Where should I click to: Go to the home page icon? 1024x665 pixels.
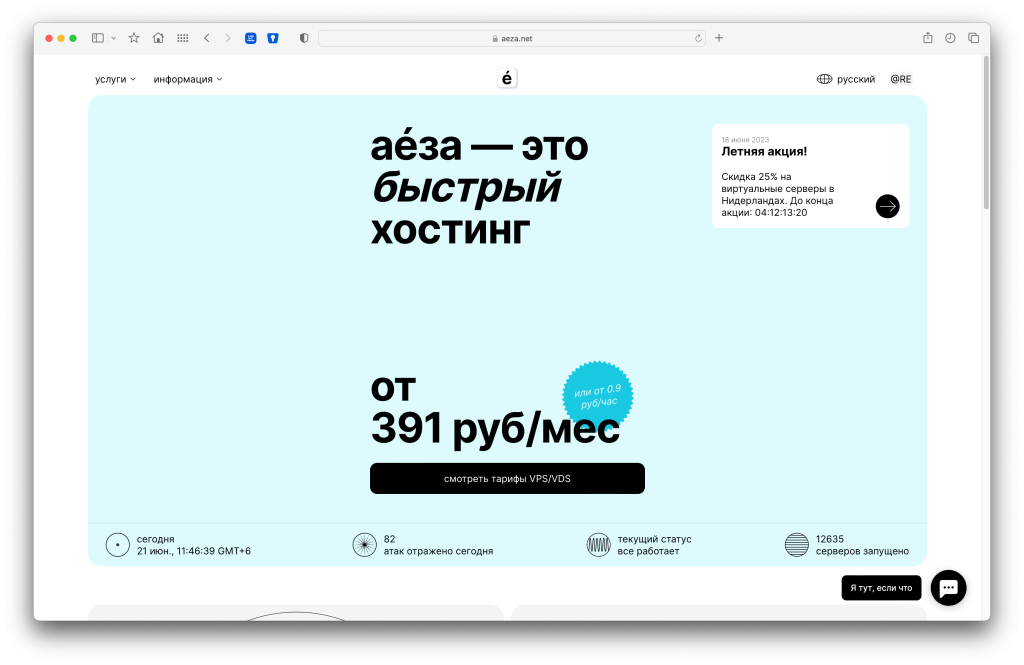pos(158,38)
